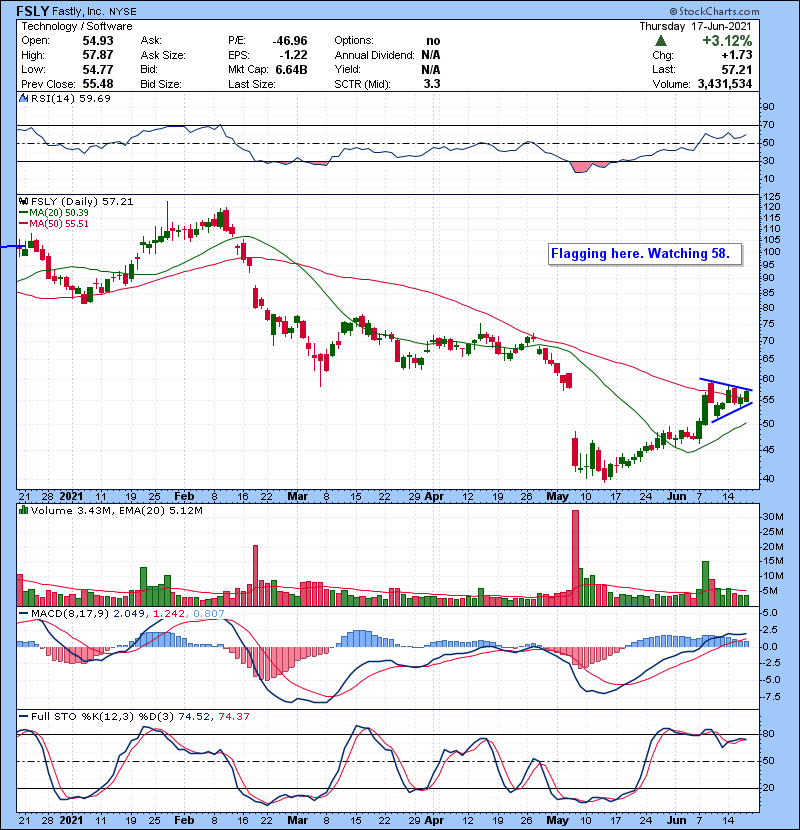Click the 2021 label on the bottom date axis
This screenshot has height=830, width=800.
71,820
